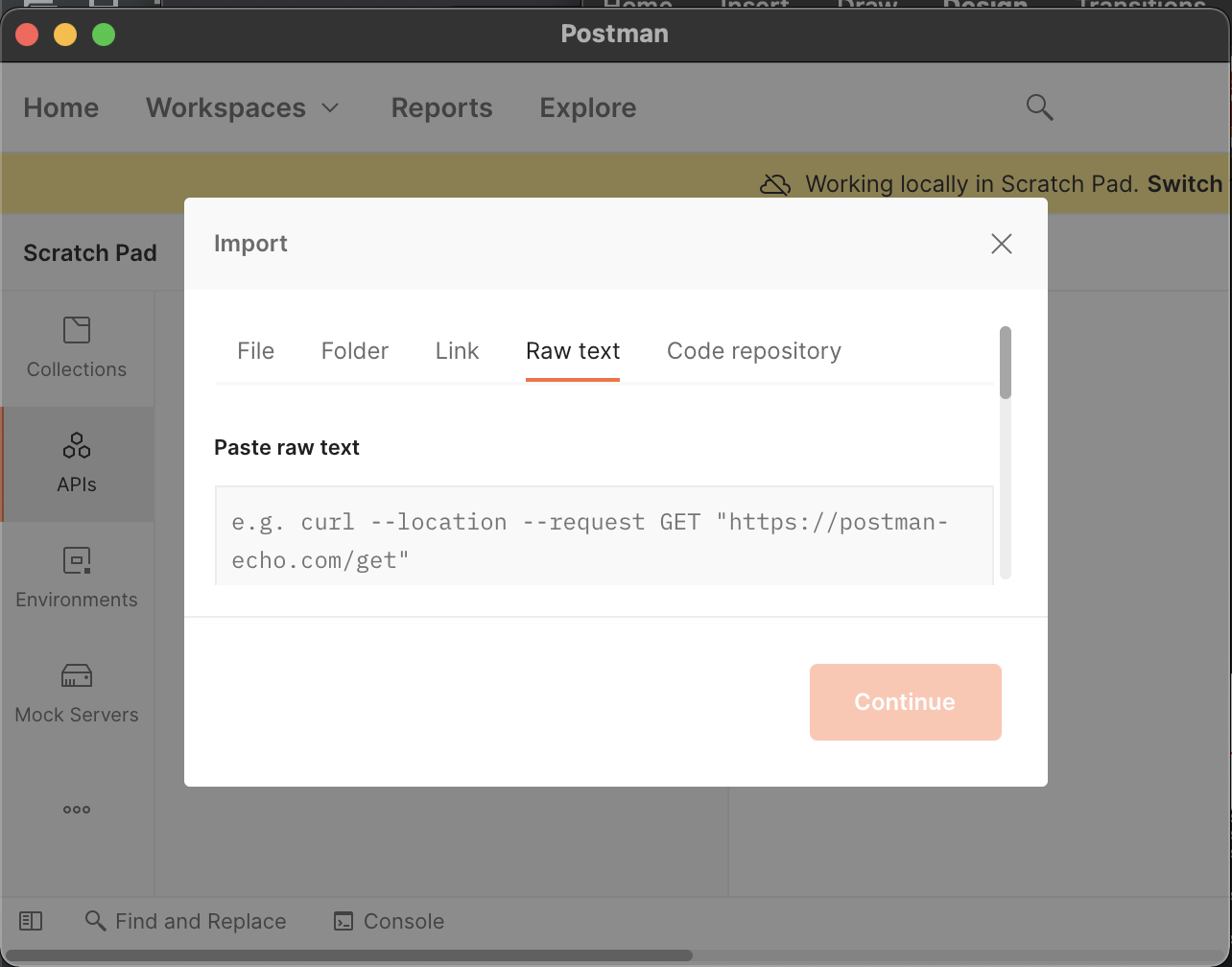Open Find and Replace
The image size is (1232, 967).
[x=186, y=921]
